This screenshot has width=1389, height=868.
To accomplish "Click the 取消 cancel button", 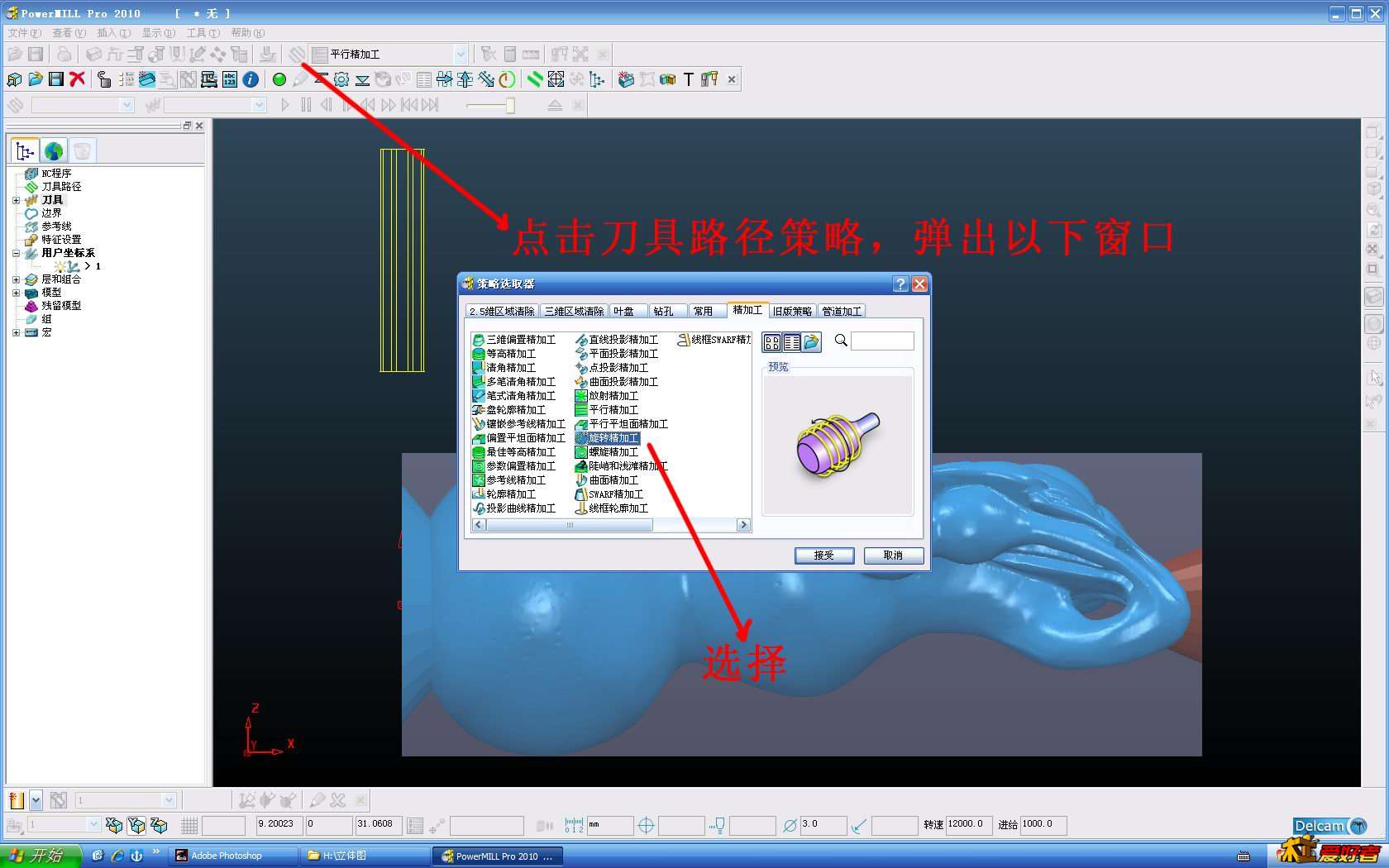I will pyautogui.click(x=893, y=556).
